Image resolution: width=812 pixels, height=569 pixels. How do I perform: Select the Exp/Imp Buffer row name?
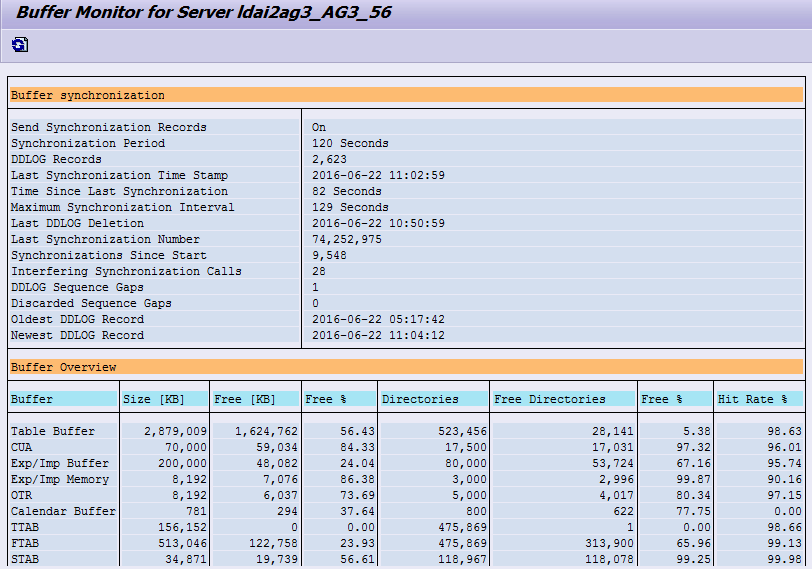tap(60, 464)
